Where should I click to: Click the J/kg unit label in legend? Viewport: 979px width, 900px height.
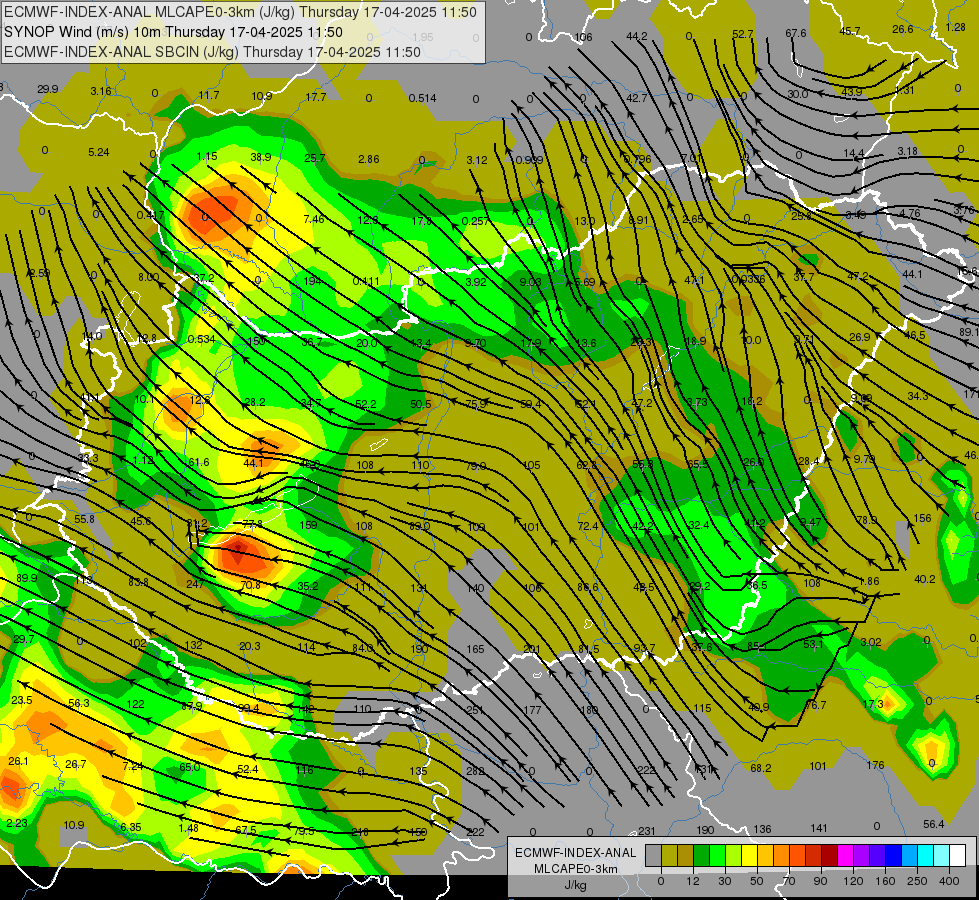tap(575, 885)
